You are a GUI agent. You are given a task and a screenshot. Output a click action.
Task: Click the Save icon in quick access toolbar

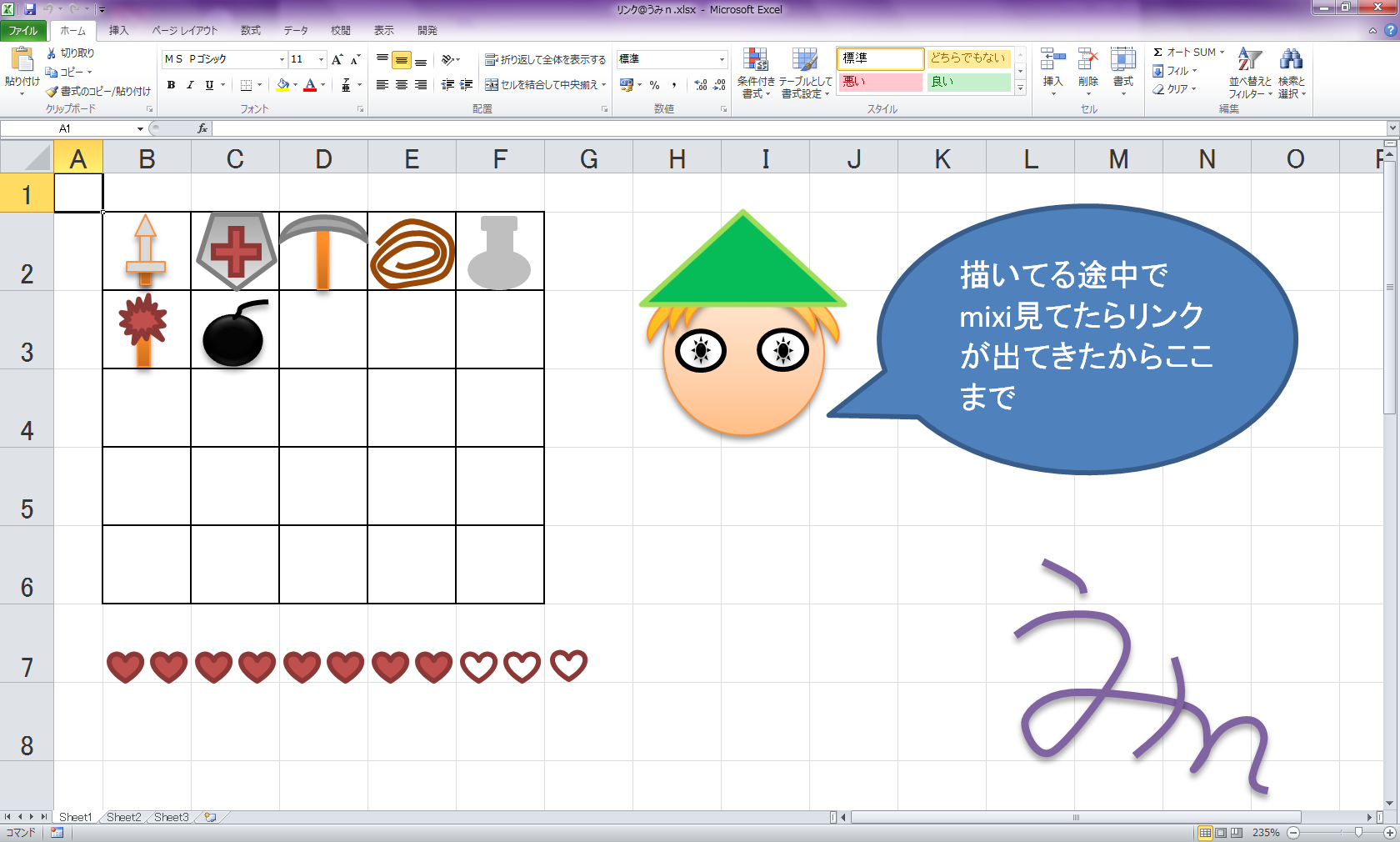(30, 9)
